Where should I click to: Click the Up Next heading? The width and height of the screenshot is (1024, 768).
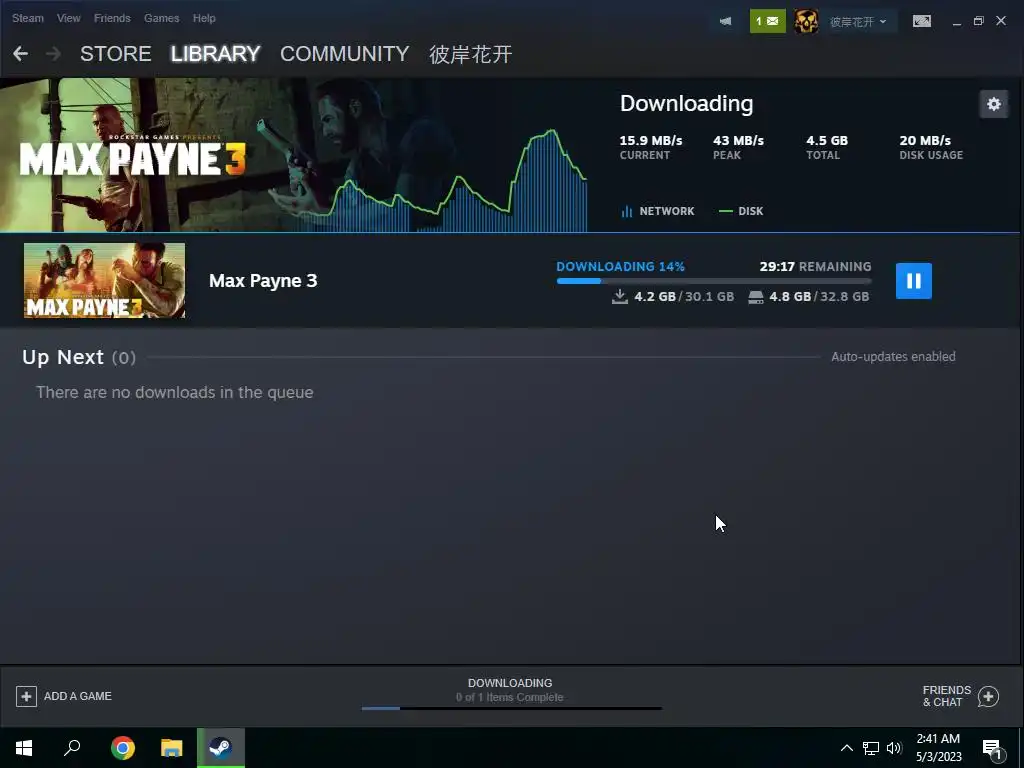tap(63, 357)
